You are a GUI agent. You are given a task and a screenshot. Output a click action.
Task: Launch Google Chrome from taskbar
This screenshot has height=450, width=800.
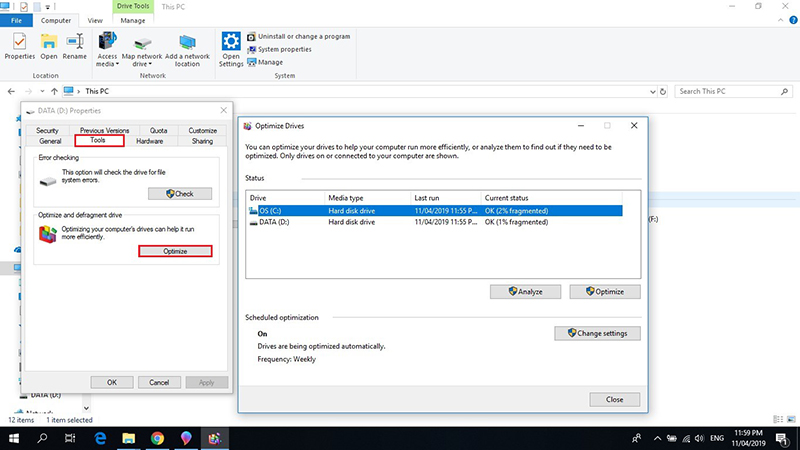pos(157,438)
